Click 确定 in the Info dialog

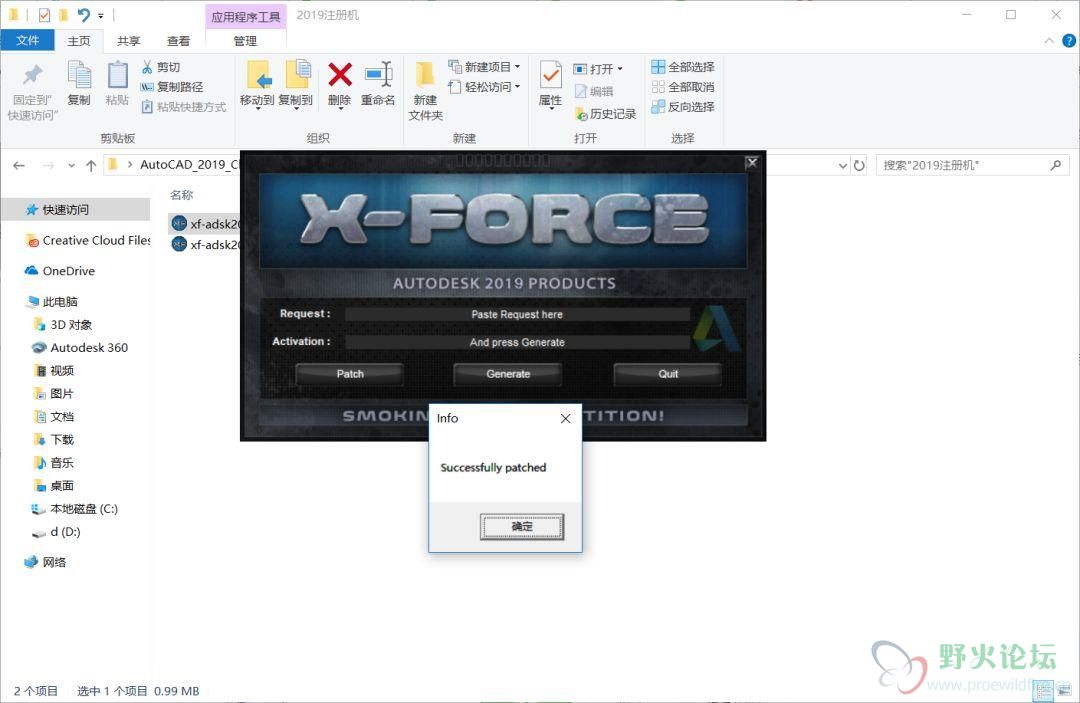tap(522, 527)
